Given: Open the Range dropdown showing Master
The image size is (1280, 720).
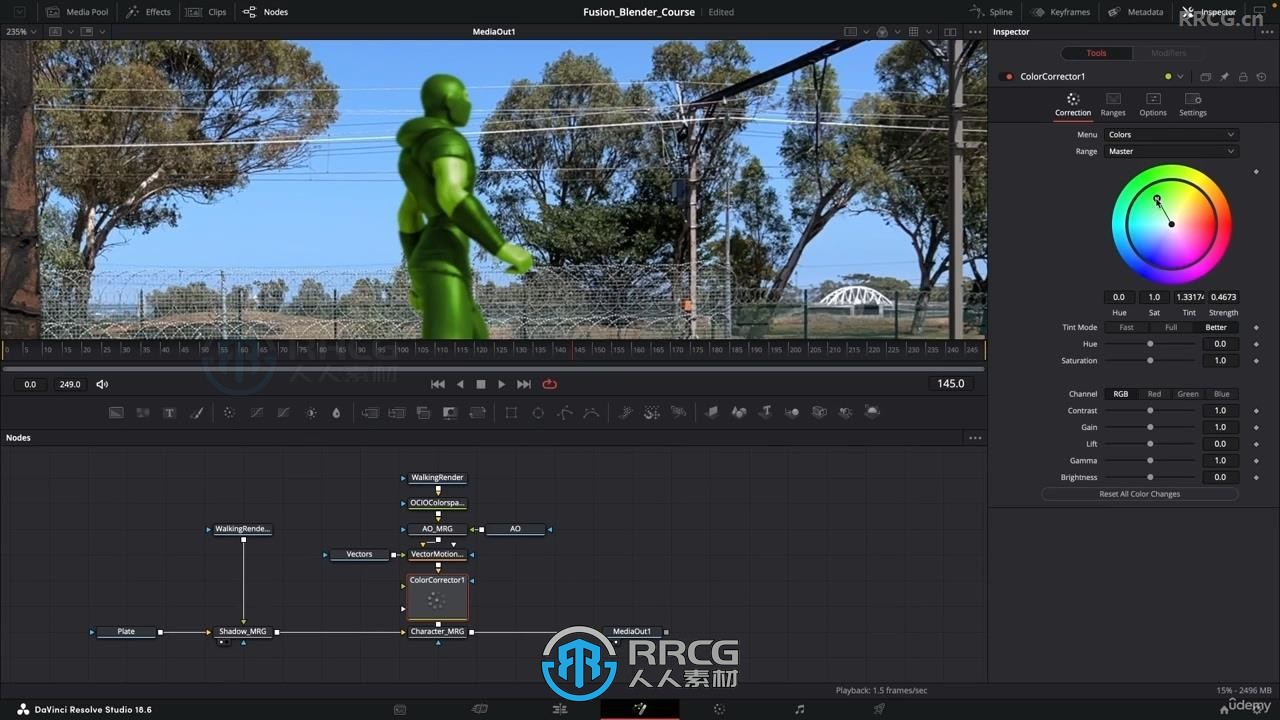Looking at the screenshot, I should pos(1171,152).
